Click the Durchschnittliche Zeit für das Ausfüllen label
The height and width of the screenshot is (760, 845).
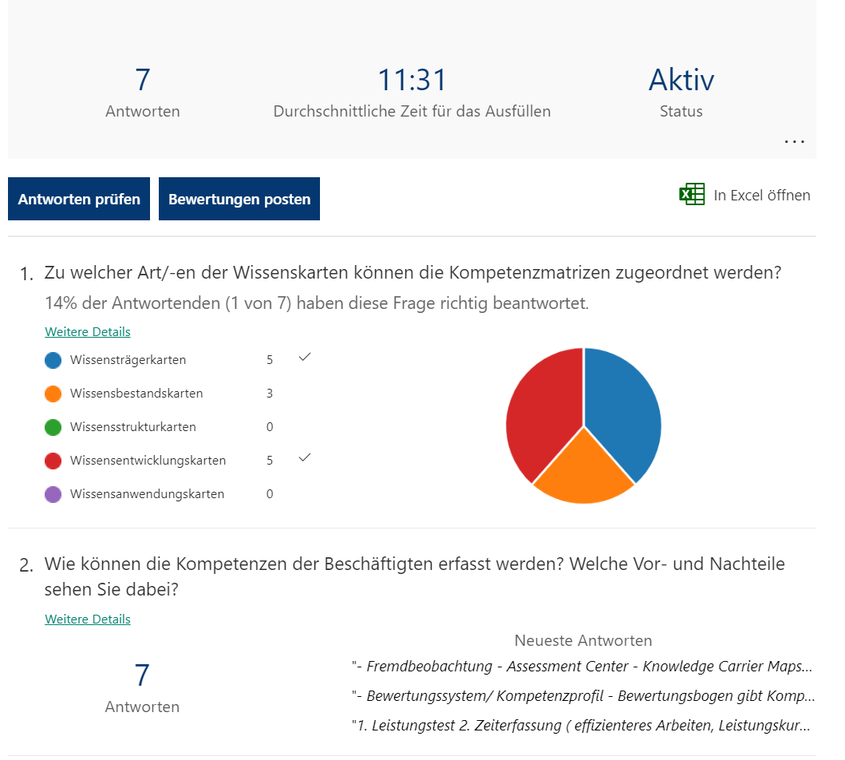[x=412, y=112]
